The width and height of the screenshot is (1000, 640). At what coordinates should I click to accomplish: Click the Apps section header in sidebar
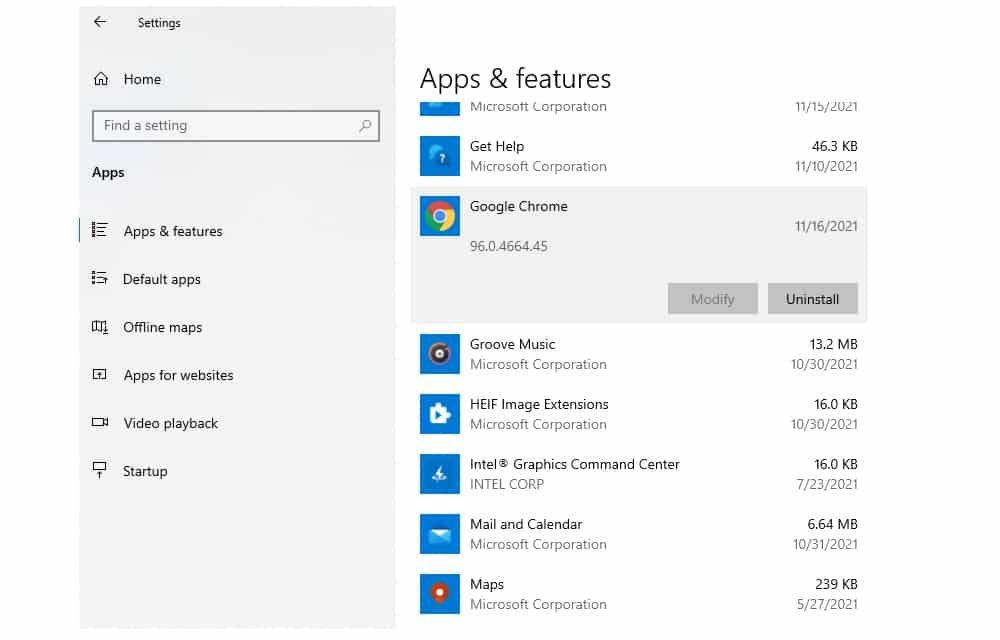pos(108,173)
